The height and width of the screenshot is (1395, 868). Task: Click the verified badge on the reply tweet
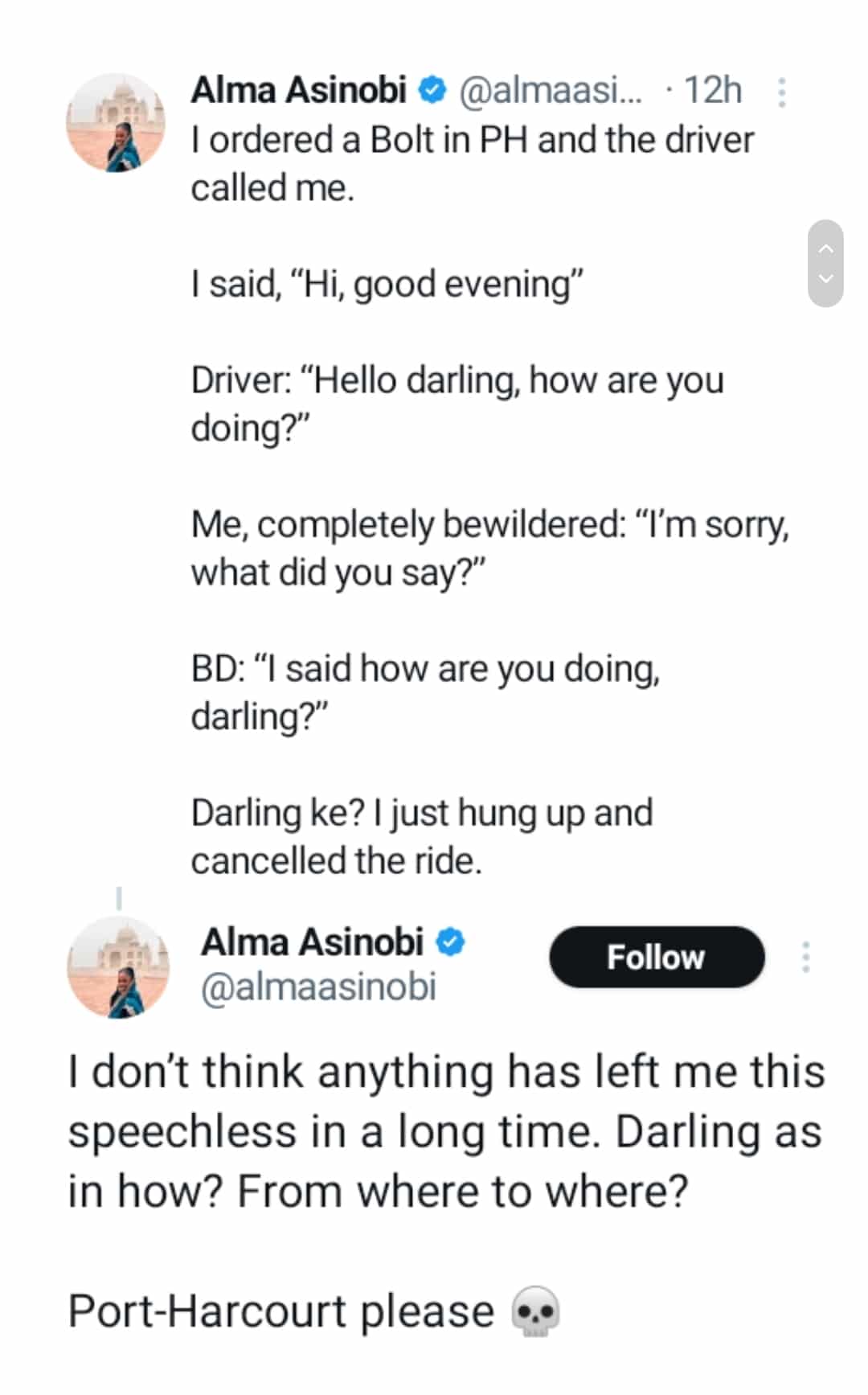pos(451,942)
